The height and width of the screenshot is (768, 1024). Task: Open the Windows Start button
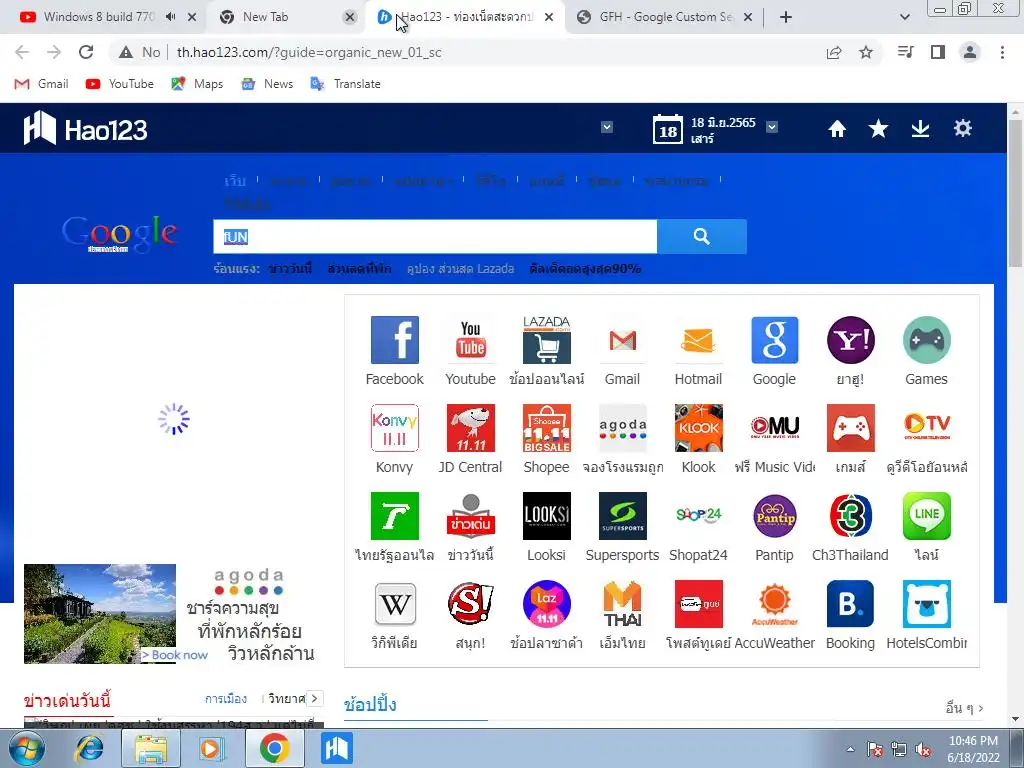point(25,748)
